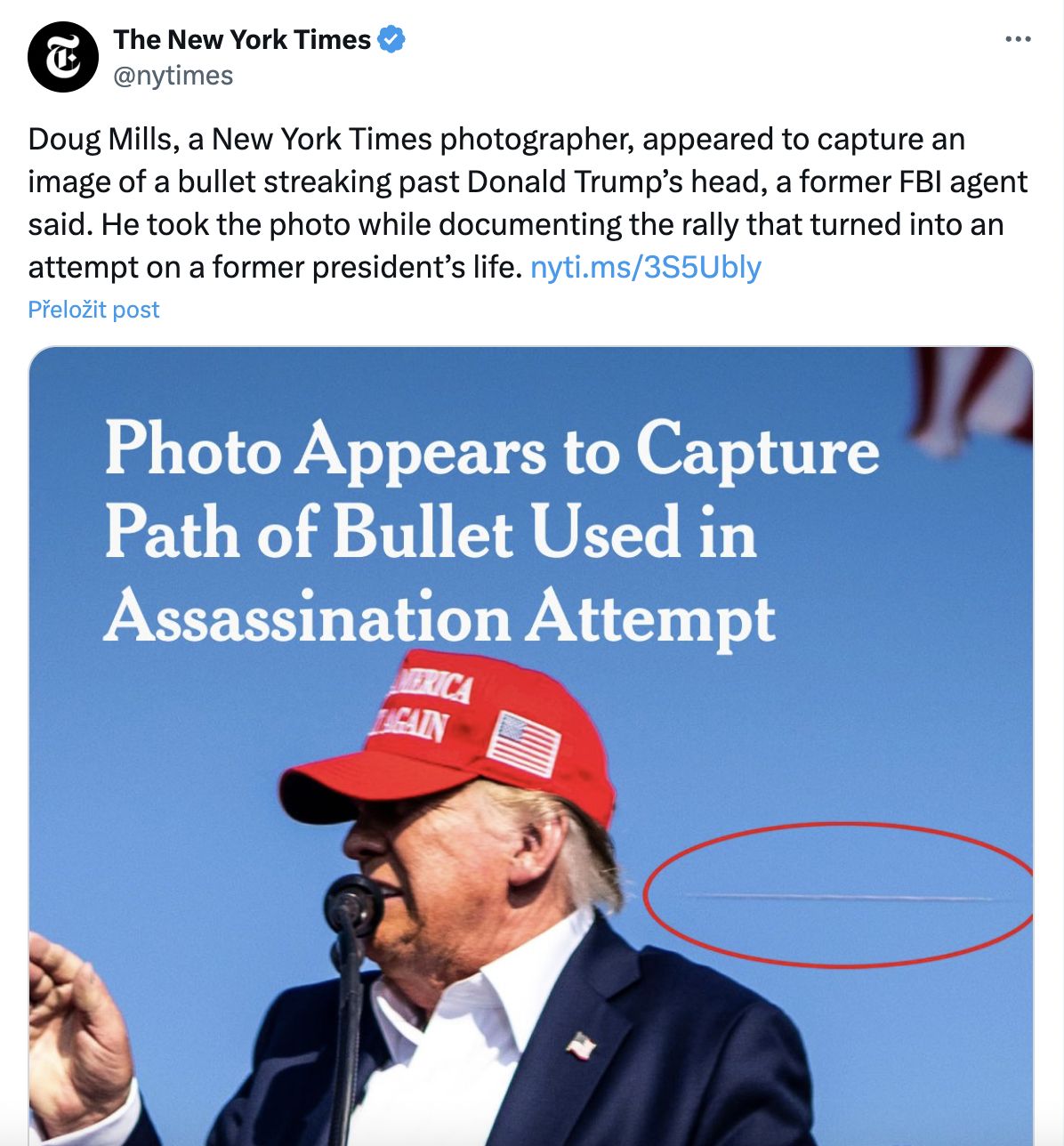Screen dimensions: 1064x1146
Task: Click the tweet body text about Doug Mills
Action: (x=528, y=203)
